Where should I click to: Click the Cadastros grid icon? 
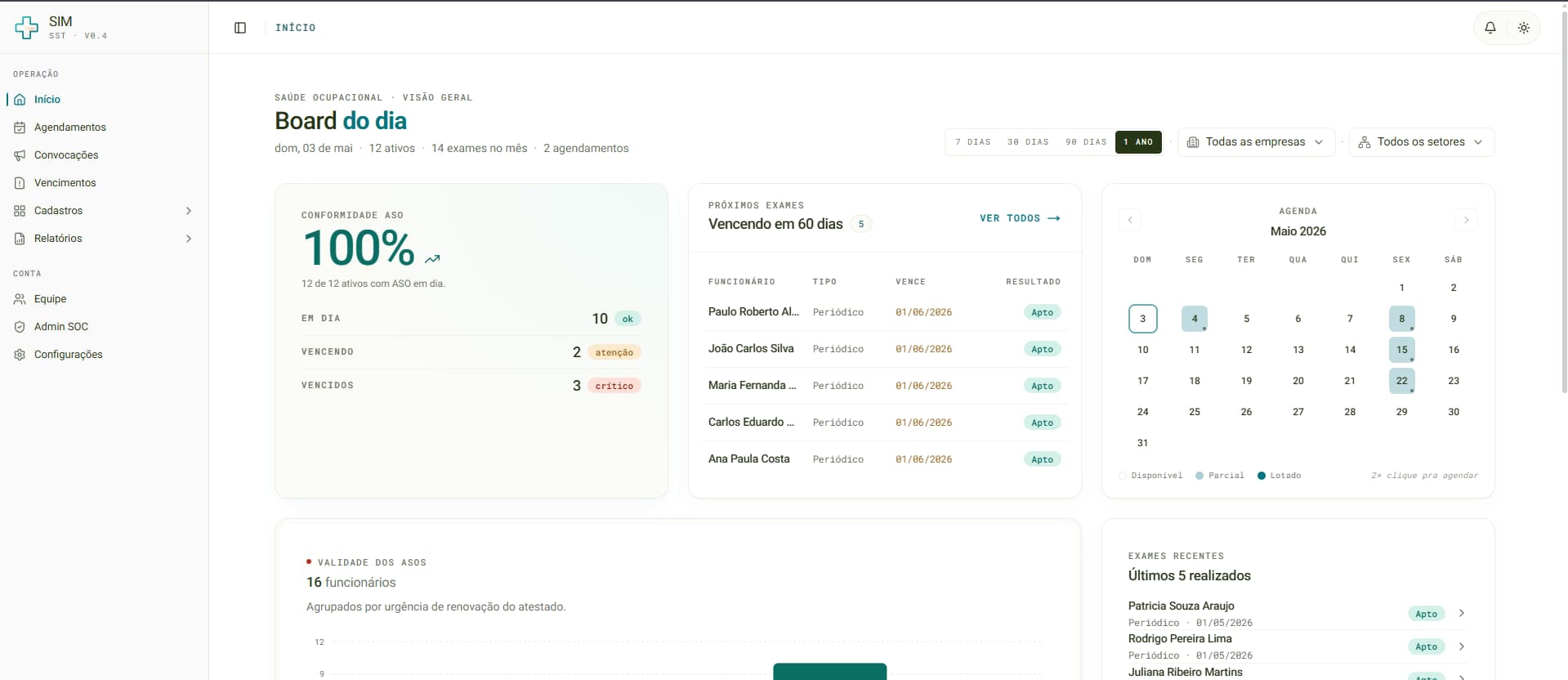(20, 211)
